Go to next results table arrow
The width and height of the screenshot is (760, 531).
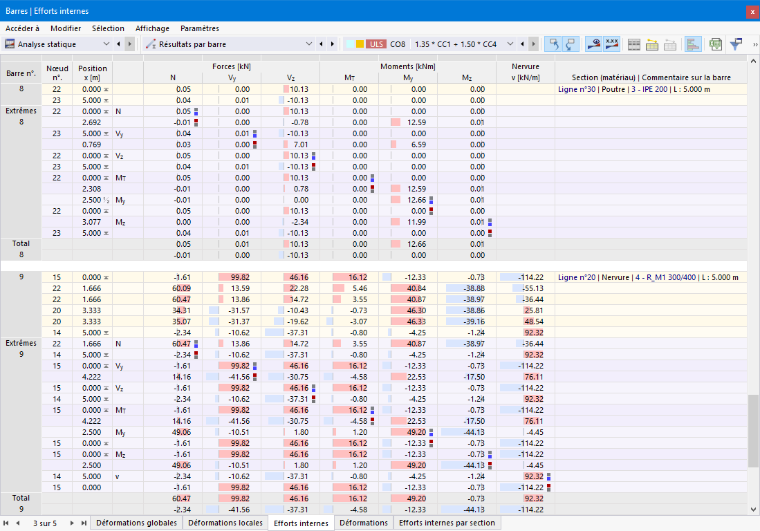click(x=332, y=44)
